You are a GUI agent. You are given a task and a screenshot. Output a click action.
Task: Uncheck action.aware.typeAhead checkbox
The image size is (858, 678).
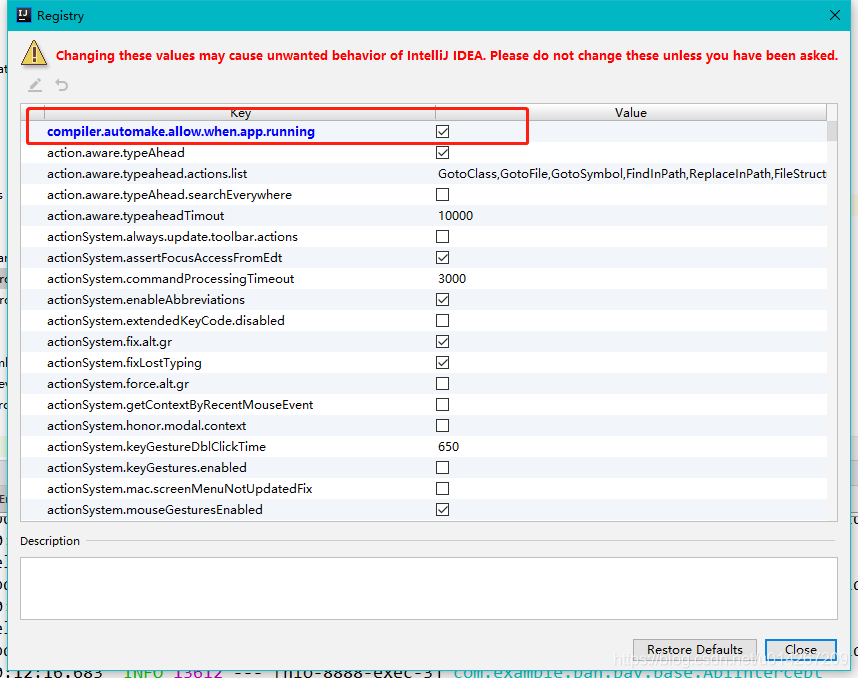pos(442,153)
